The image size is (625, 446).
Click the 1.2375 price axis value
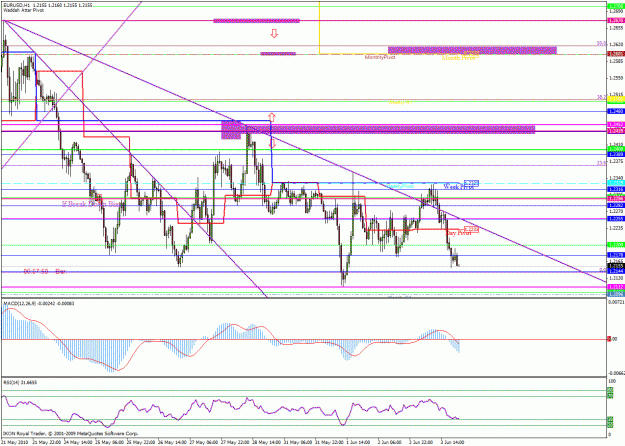coord(616,161)
